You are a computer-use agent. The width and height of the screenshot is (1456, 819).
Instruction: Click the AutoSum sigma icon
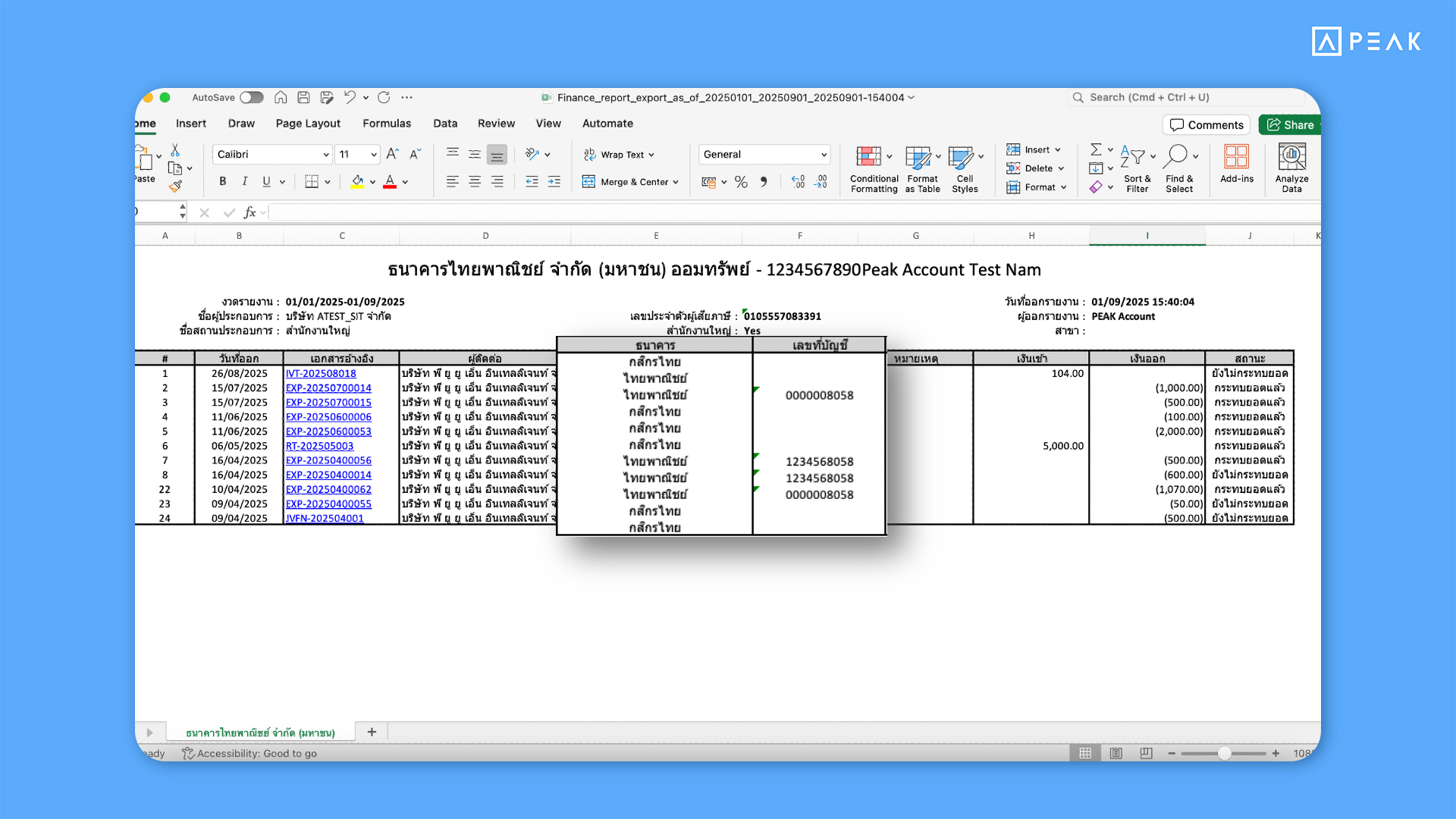(1096, 149)
